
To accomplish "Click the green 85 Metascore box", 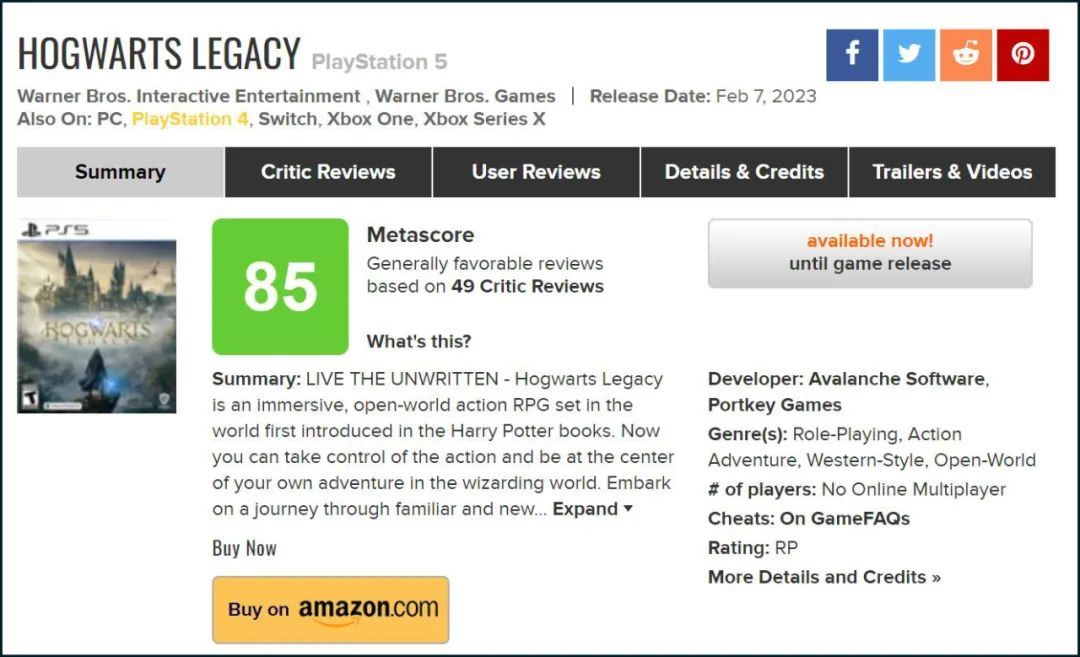I will tap(280, 286).
